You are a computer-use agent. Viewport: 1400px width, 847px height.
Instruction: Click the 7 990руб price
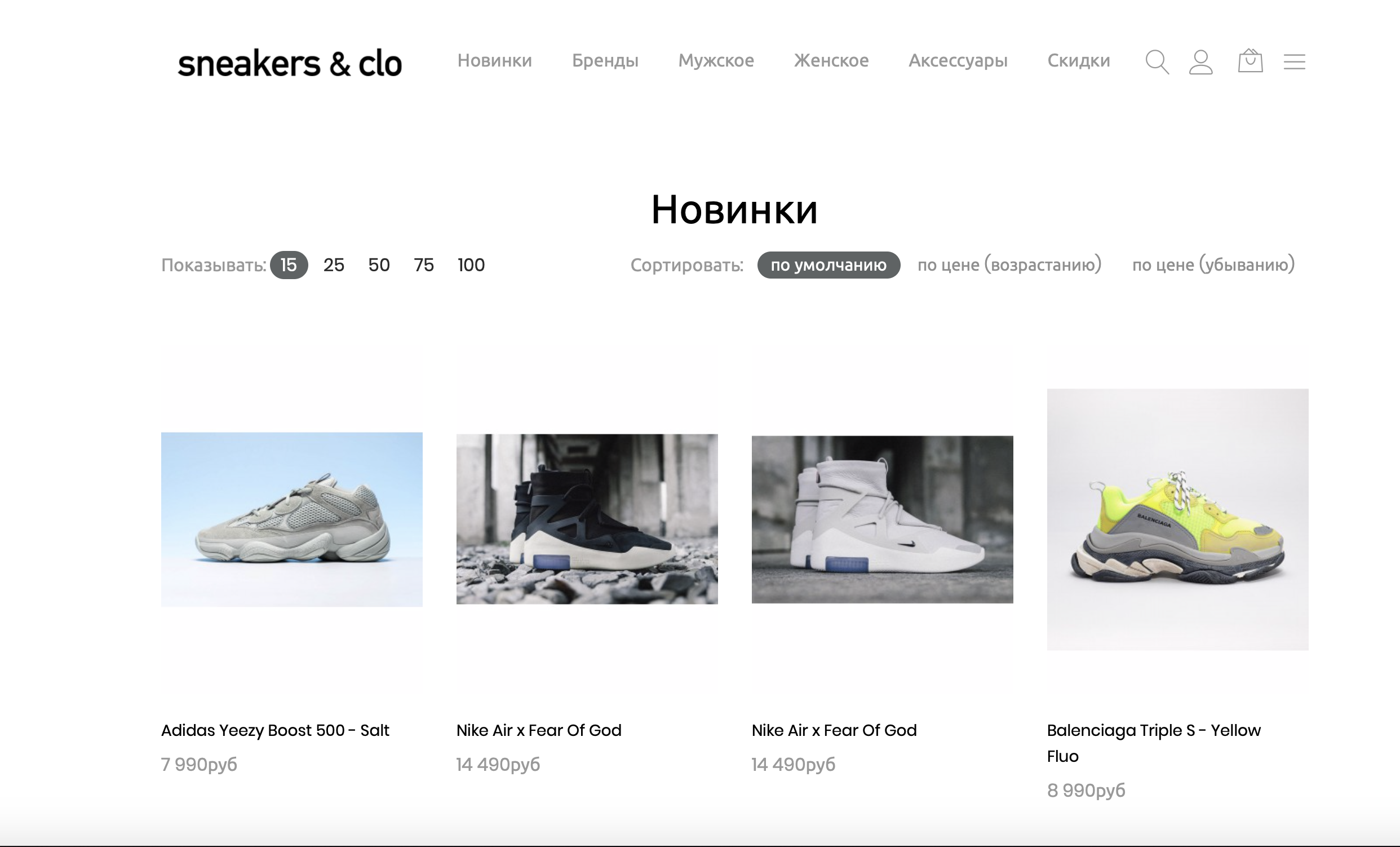199,765
